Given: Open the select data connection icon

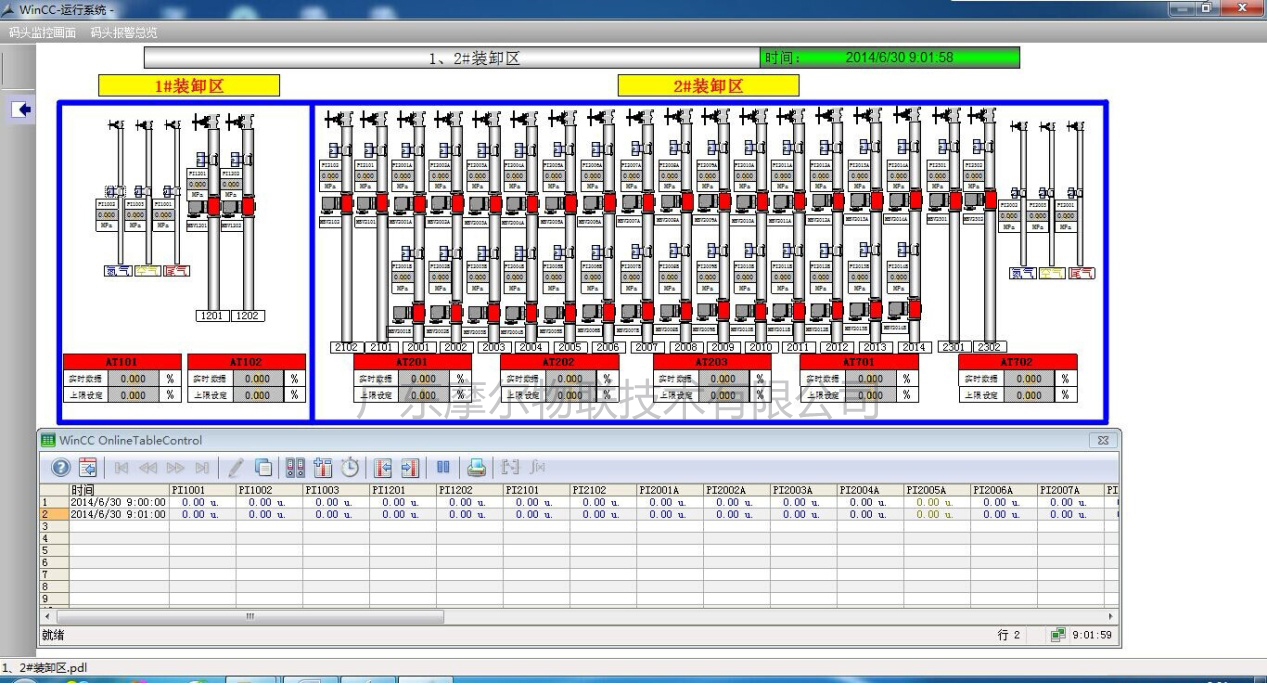Looking at the screenshot, I should [295, 467].
